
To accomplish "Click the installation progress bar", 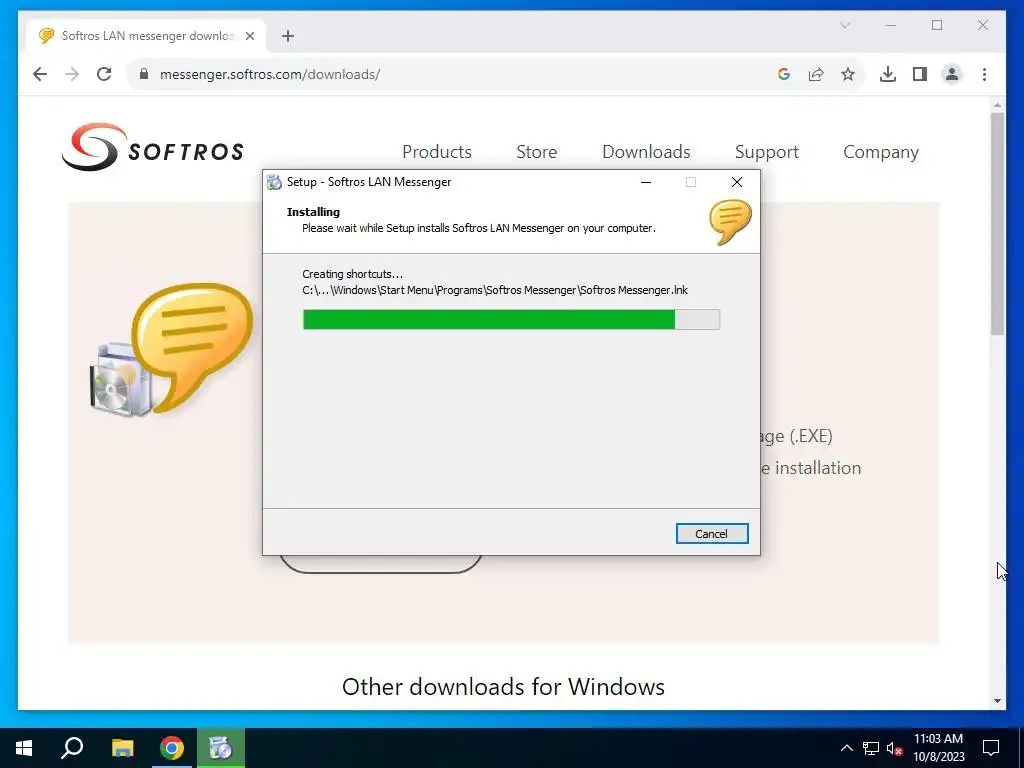I will pos(511,319).
